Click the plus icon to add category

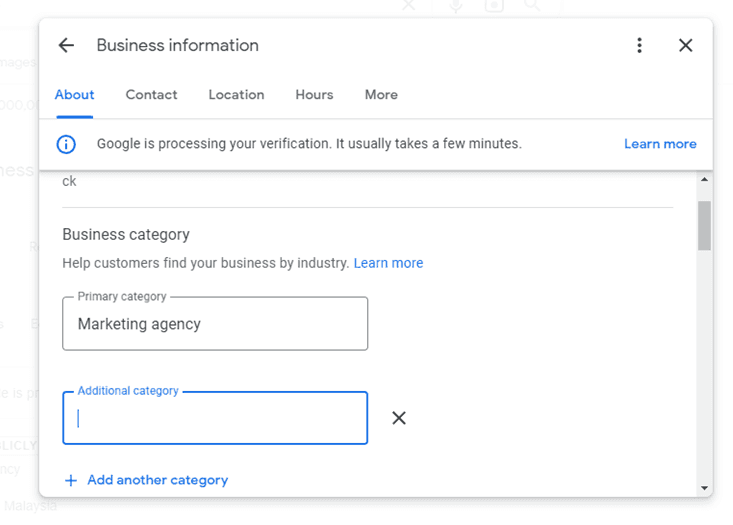coord(71,481)
